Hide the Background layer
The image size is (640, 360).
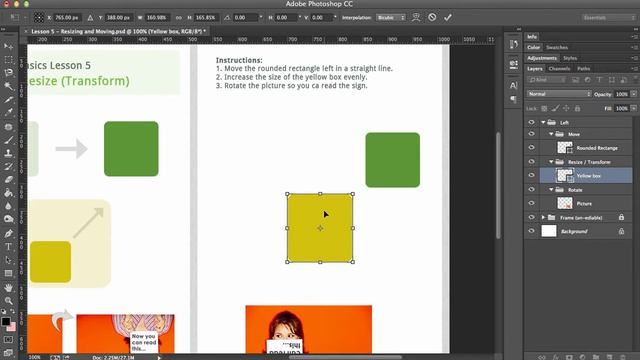click(x=531, y=231)
